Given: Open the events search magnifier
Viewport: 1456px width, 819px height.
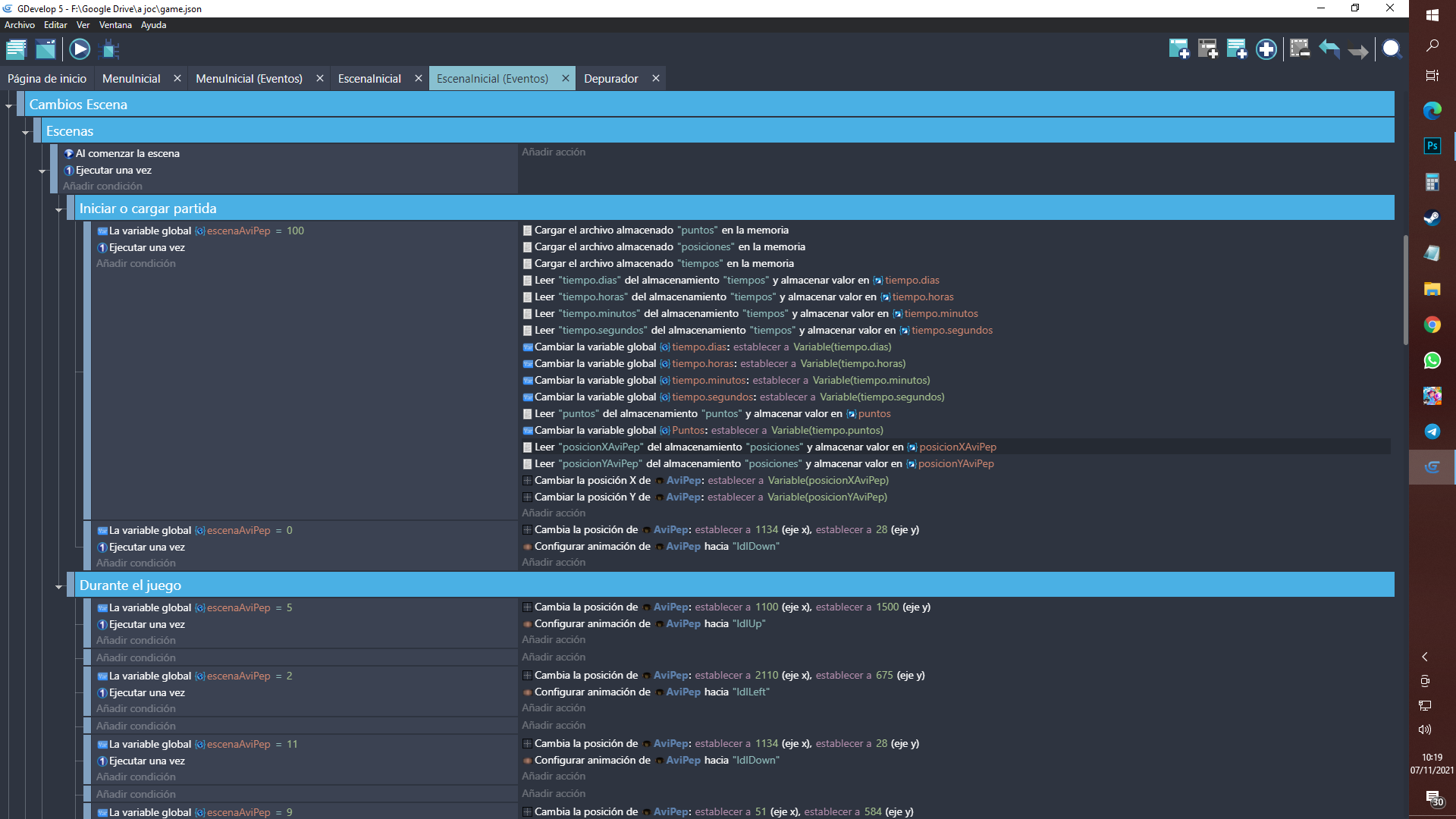Looking at the screenshot, I should click(x=1392, y=50).
